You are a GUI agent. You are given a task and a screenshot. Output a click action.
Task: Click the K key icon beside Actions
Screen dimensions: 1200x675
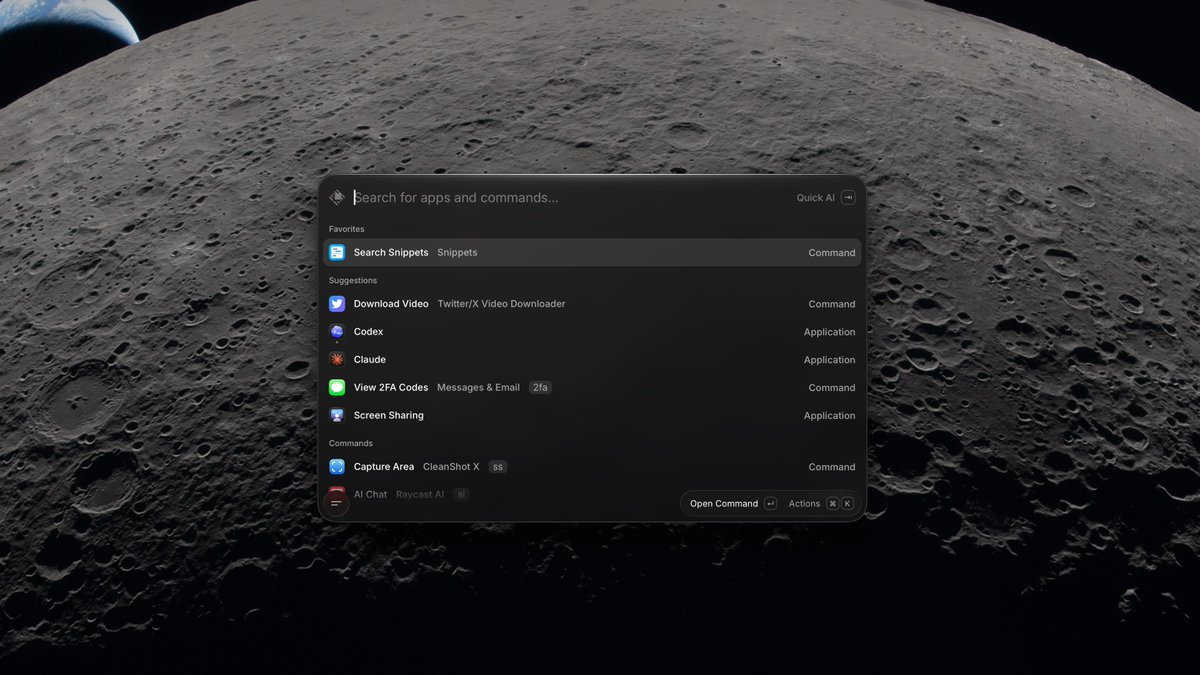(848, 504)
